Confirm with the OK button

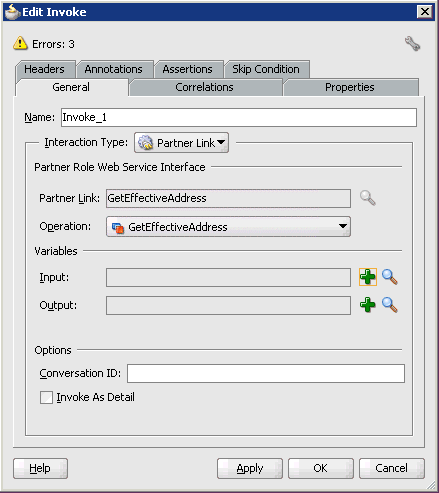coord(321,468)
